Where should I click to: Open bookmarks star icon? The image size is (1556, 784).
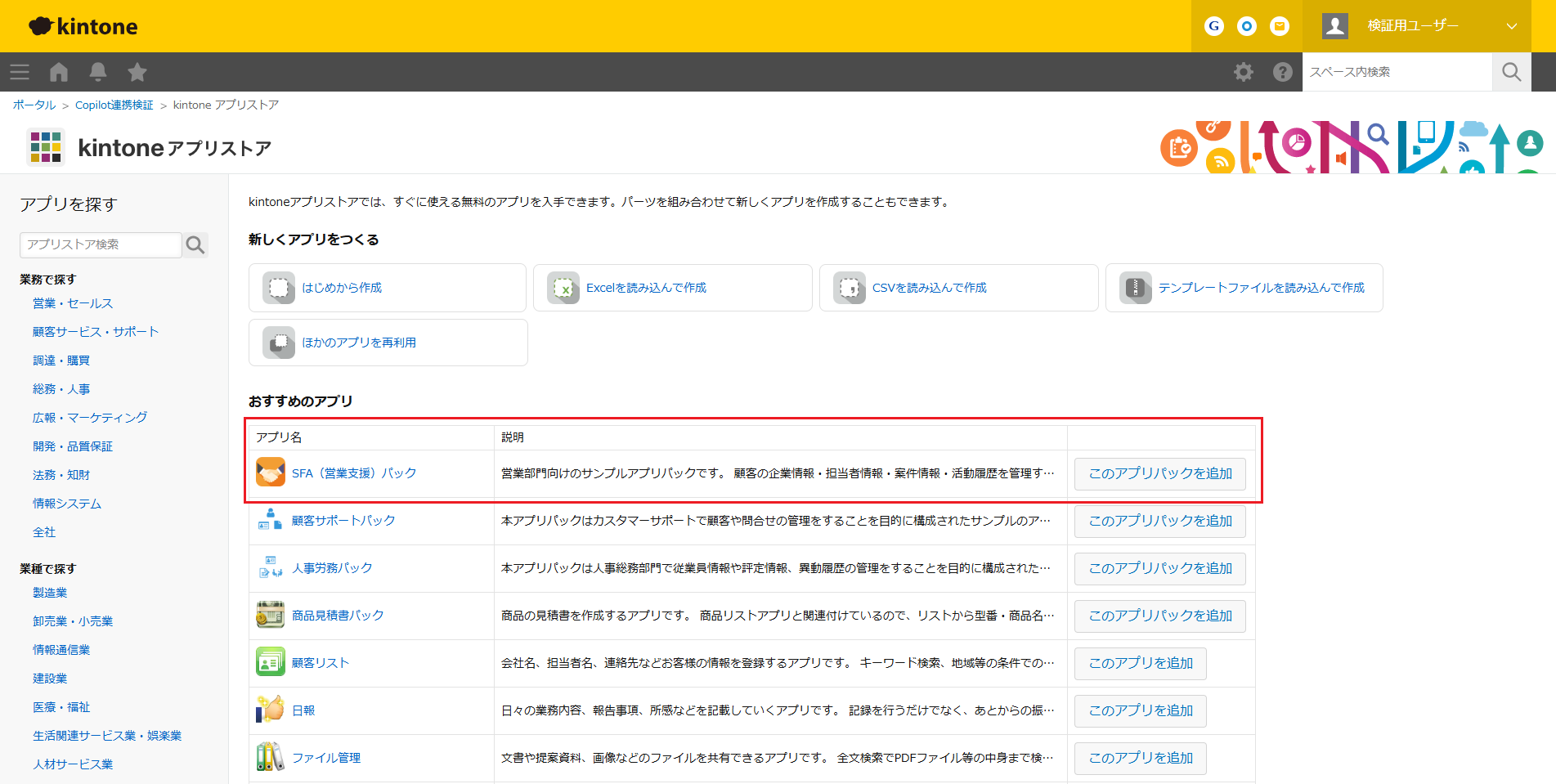[x=137, y=72]
